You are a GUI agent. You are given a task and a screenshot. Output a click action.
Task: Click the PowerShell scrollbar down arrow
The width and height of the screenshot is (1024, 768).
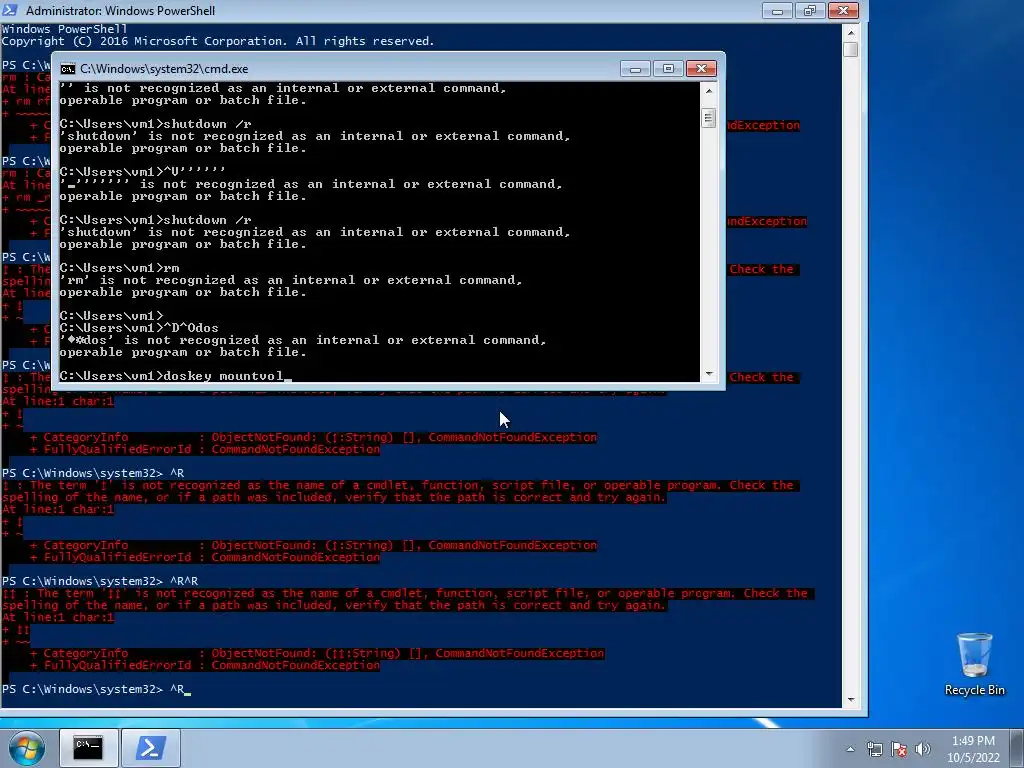[850, 699]
